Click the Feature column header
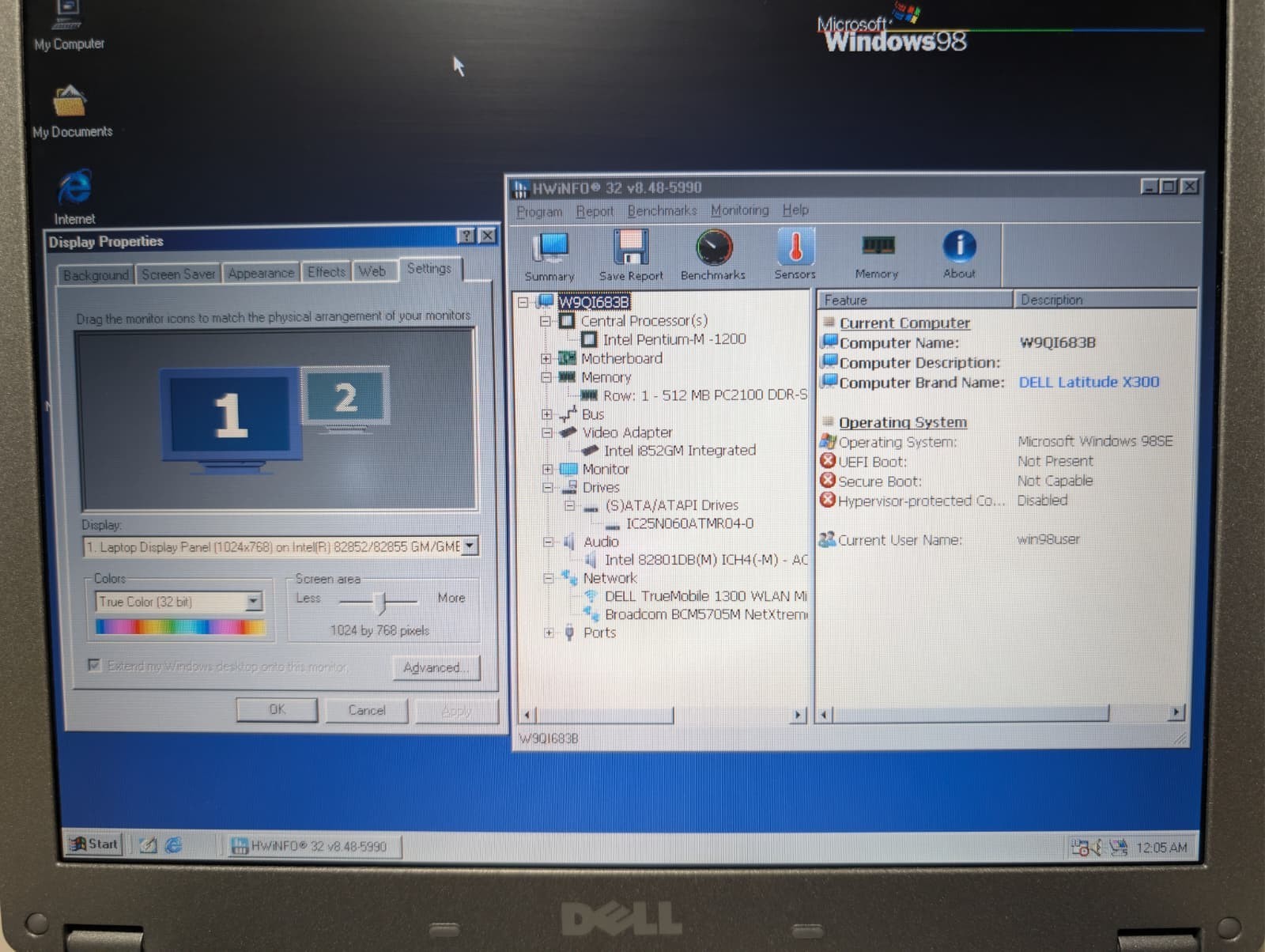The height and width of the screenshot is (952, 1265). coord(915,300)
